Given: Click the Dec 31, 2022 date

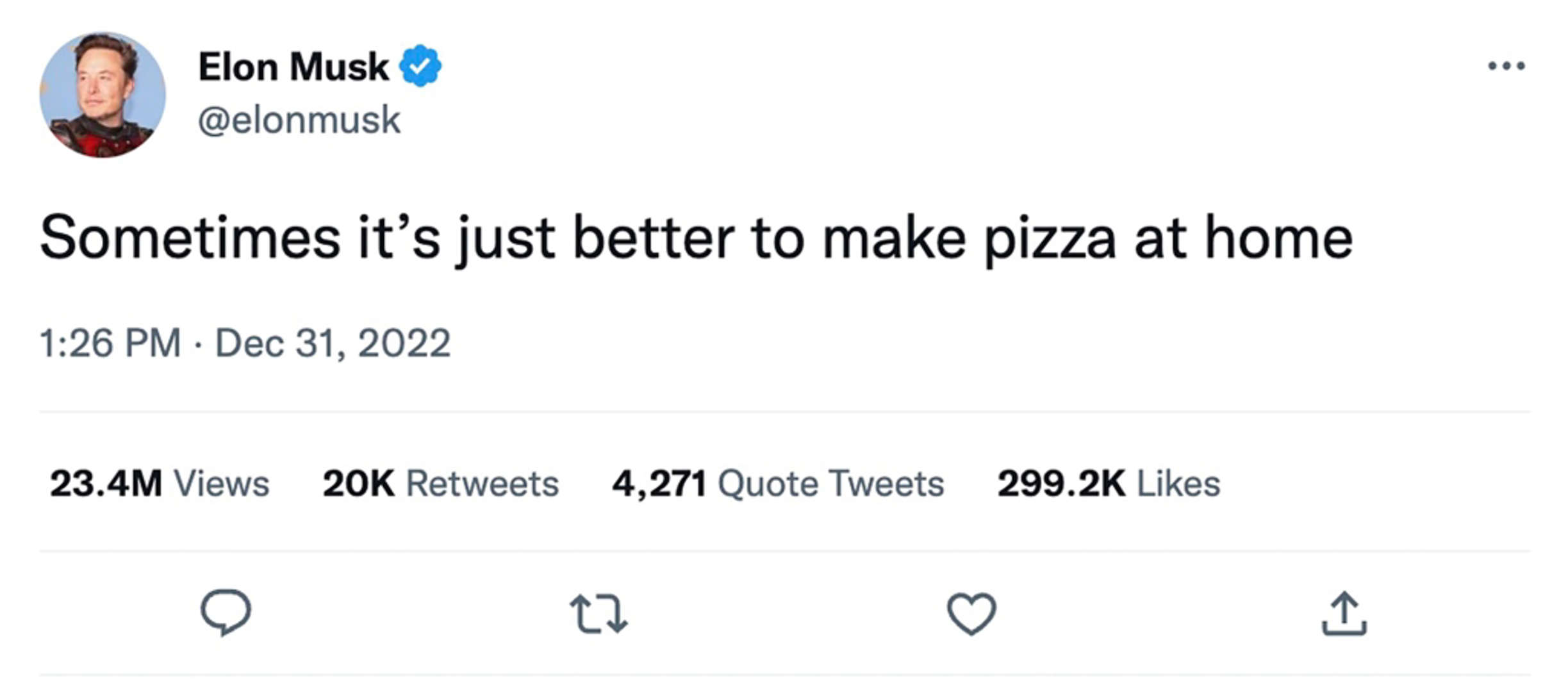Looking at the screenshot, I should click(333, 343).
